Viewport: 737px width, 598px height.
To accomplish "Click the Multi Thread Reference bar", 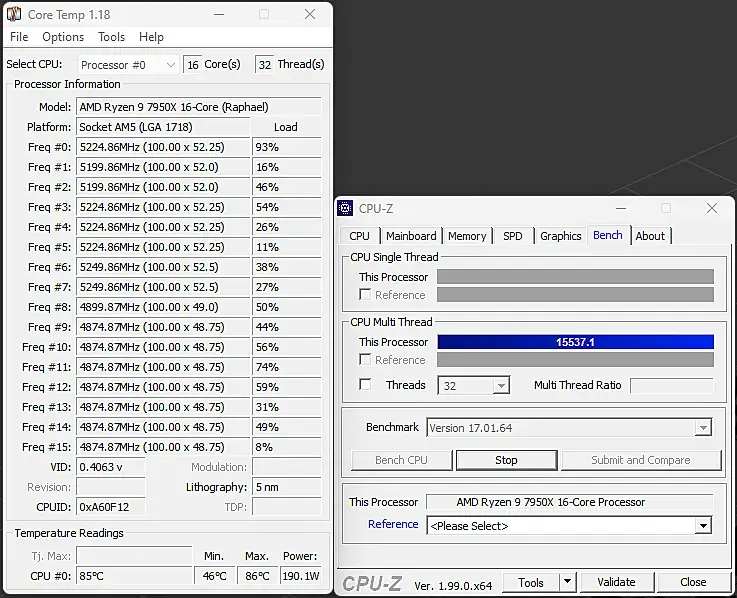I will [x=575, y=360].
